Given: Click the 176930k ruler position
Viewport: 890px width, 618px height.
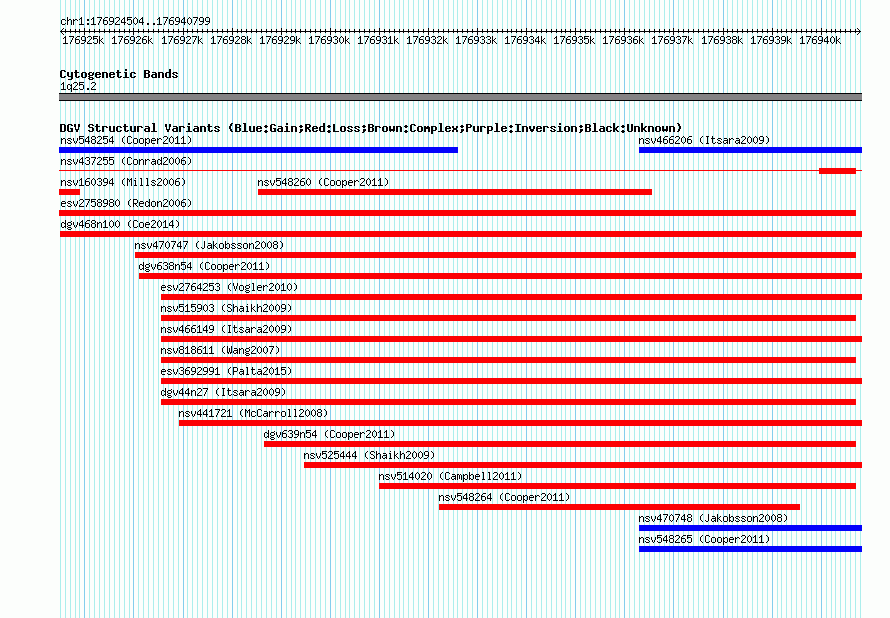Looking at the screenshot, I should (329, 40).
